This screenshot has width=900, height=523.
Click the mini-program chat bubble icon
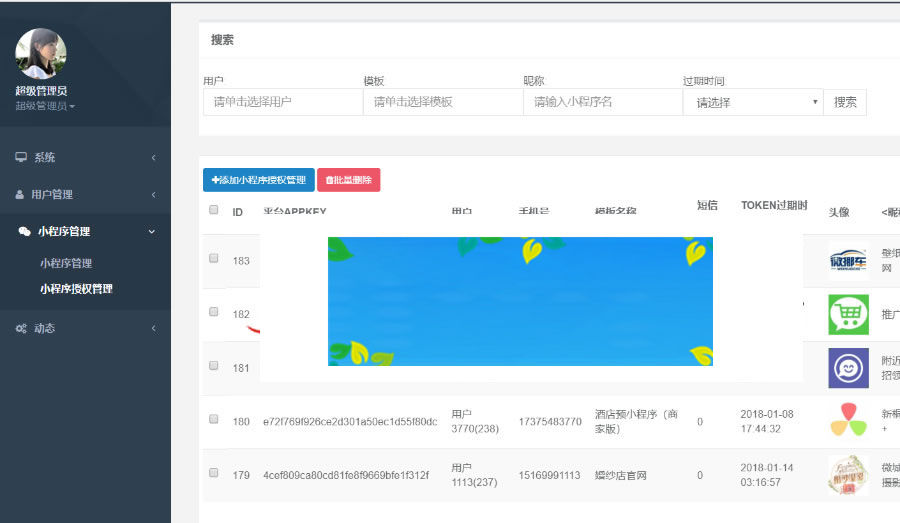point(24,232)
